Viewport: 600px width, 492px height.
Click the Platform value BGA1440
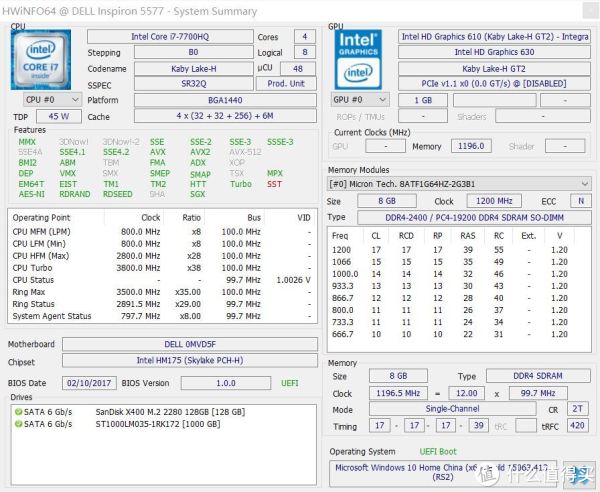225,100
